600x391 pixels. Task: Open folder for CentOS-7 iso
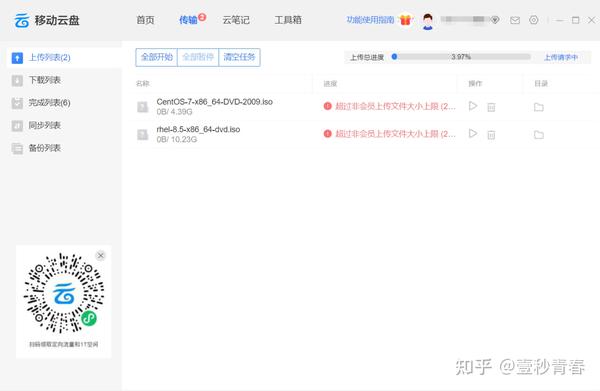click(x=539, y=107)
